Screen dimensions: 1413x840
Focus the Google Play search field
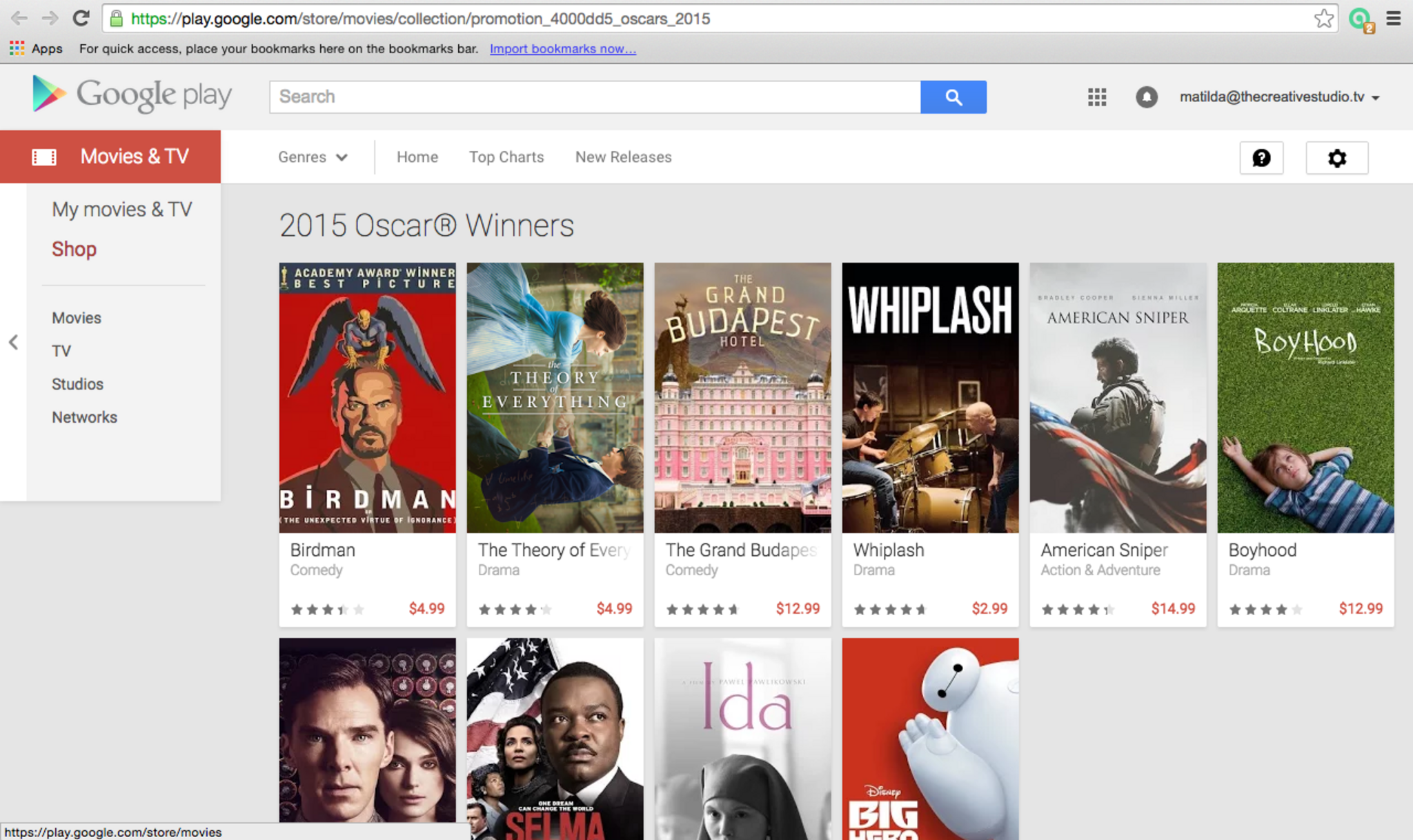pos(595,97)
